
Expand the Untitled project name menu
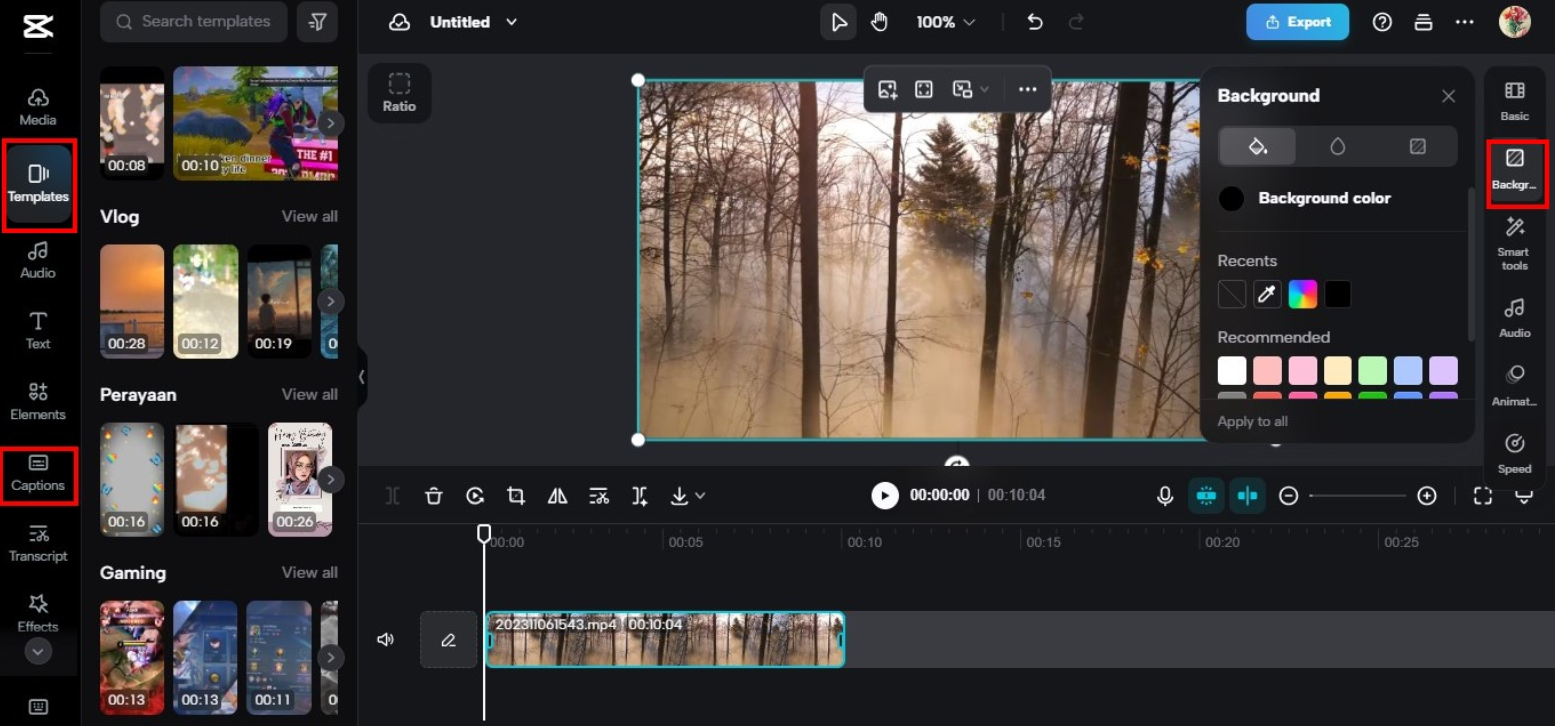point(511,21)
